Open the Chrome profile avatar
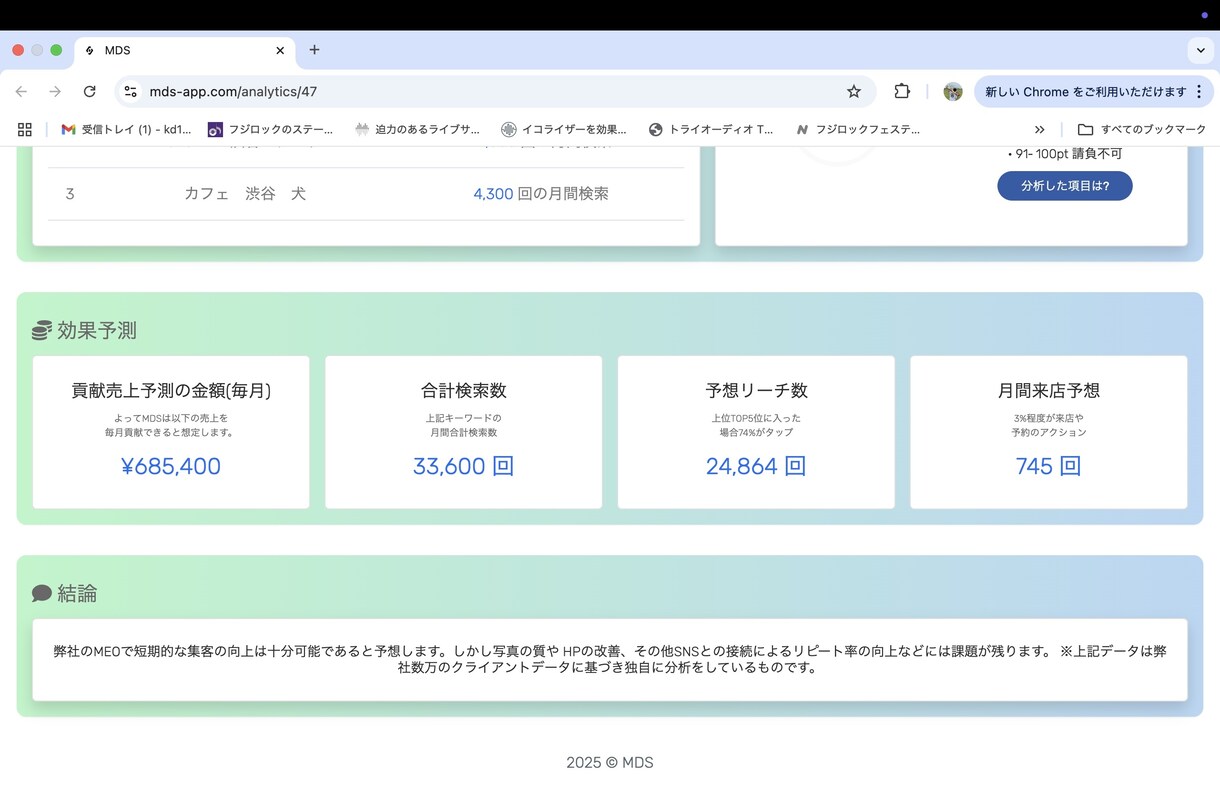 tap(952, 91)
